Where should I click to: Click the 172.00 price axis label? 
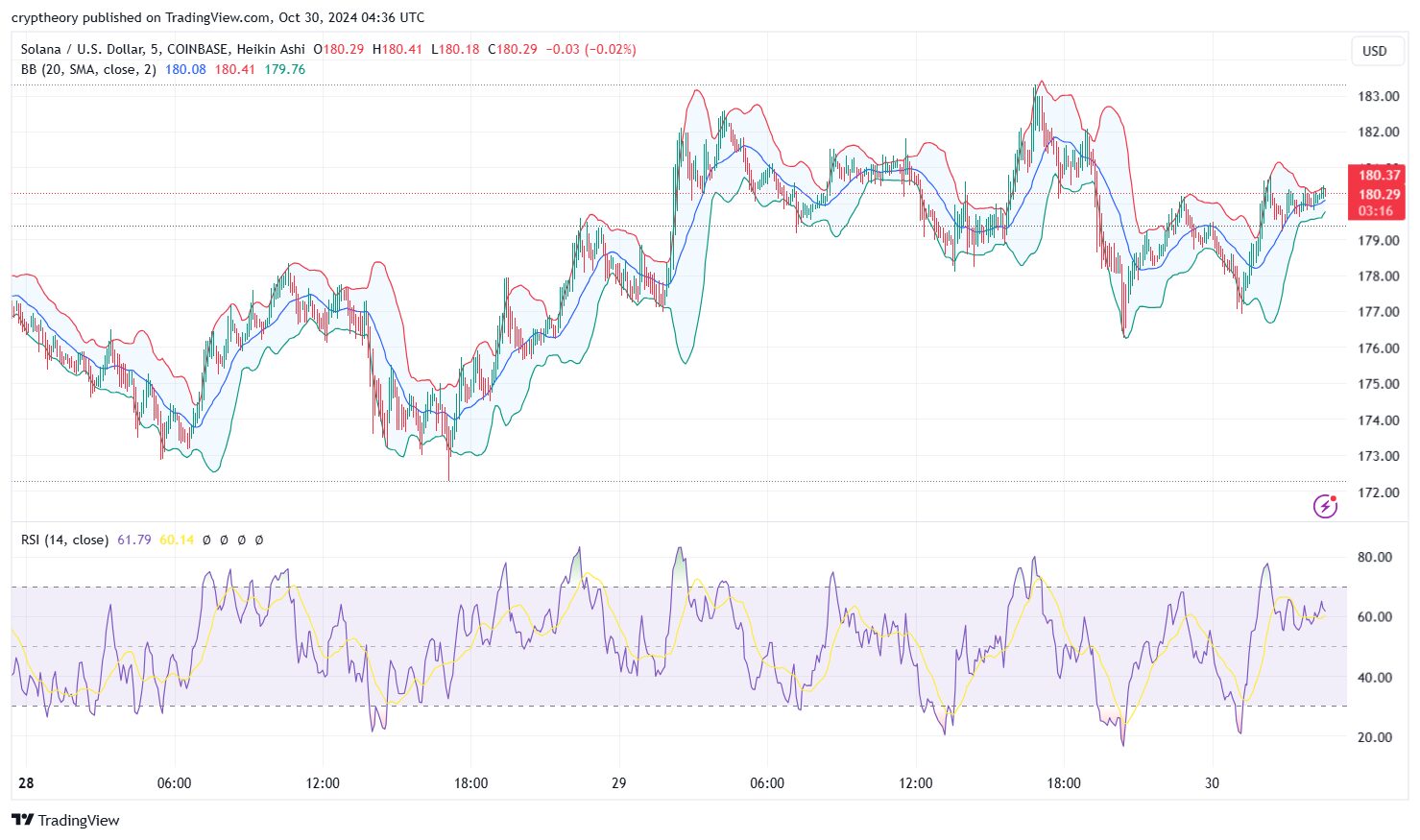(1378, 492)
